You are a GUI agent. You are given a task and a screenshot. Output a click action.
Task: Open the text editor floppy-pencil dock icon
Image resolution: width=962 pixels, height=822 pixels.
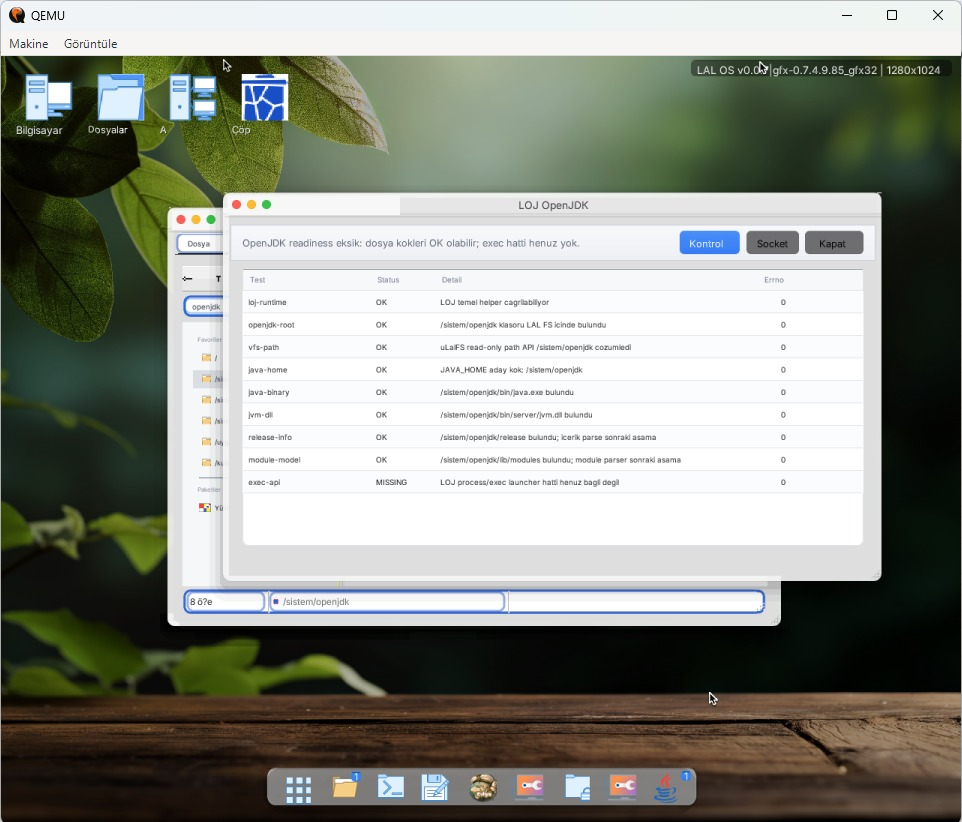click(x=436, y=787)
